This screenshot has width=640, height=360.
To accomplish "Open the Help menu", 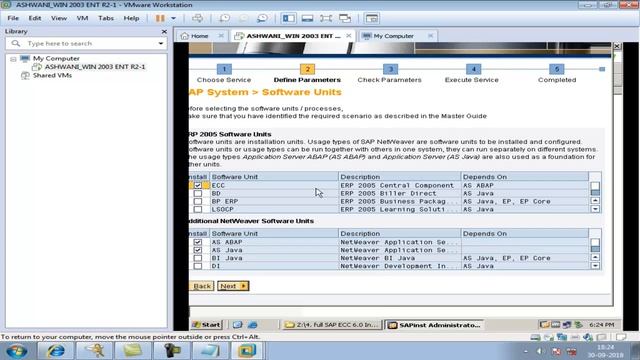I will point(131,18).
